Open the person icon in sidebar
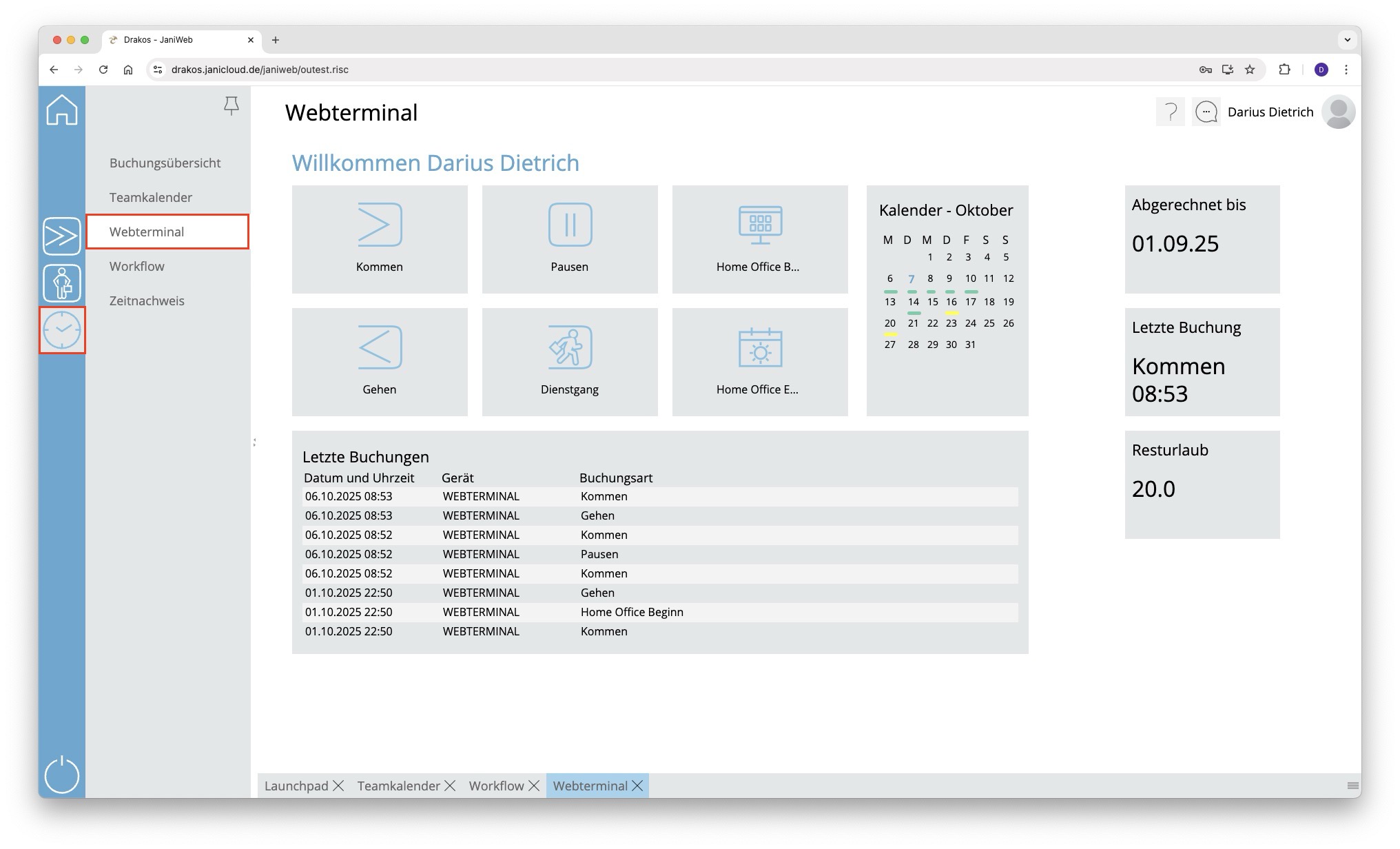 [62, 283]
